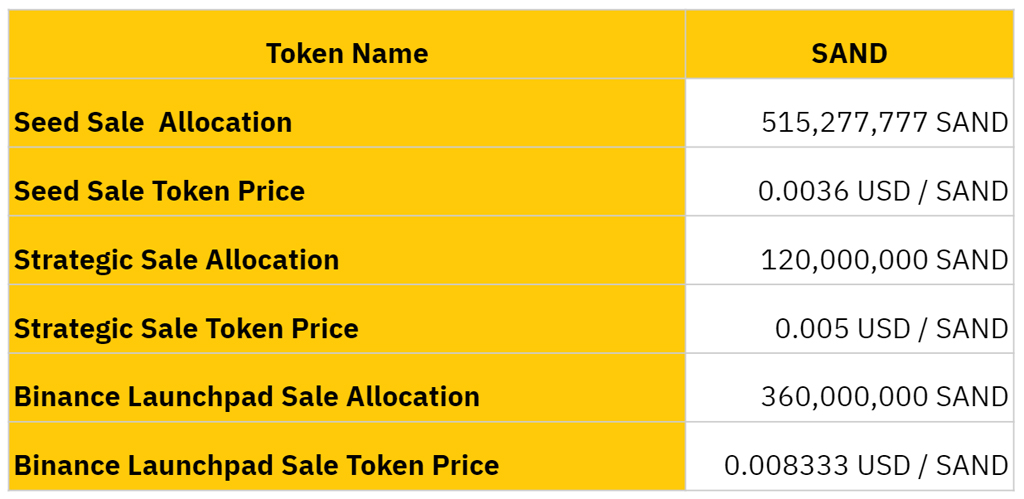Screen dimensions: 1024x499
Task: Click the 'Strategic Sale Token Price' label
Action: (x=186, y=328)
